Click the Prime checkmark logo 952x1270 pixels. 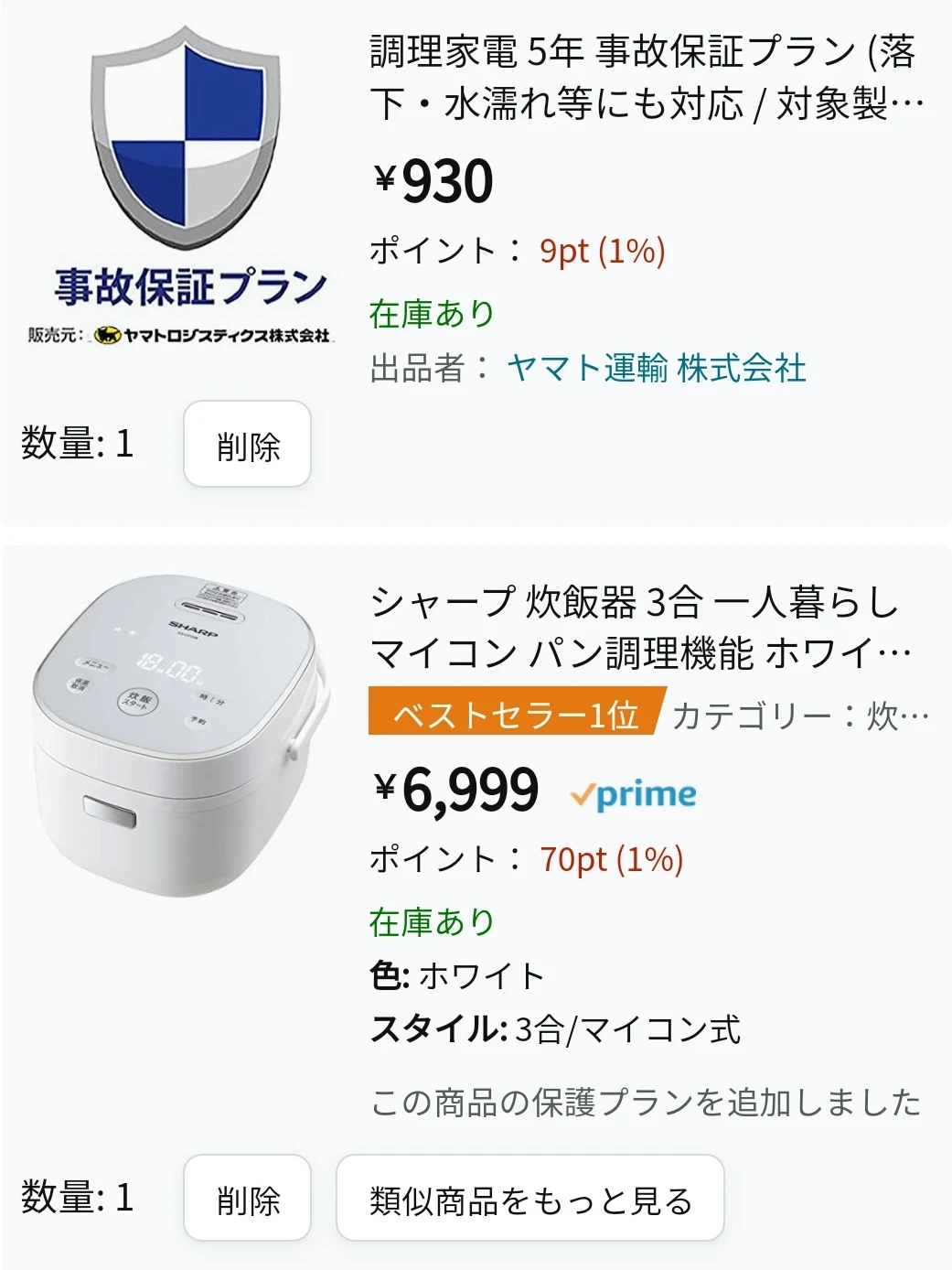632,794
